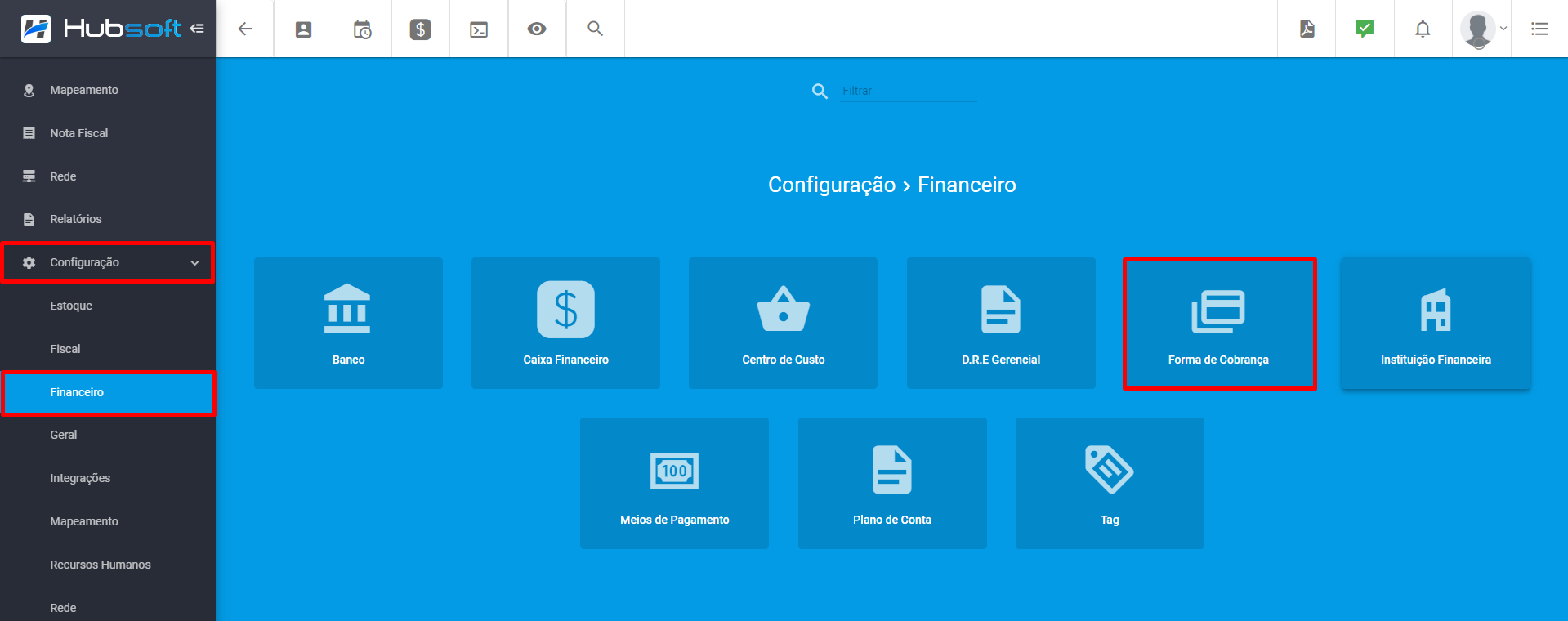This screenshot has width=1568, height=621.
Task: Go back using the left arrow icon
Action: tap(245, 29)
